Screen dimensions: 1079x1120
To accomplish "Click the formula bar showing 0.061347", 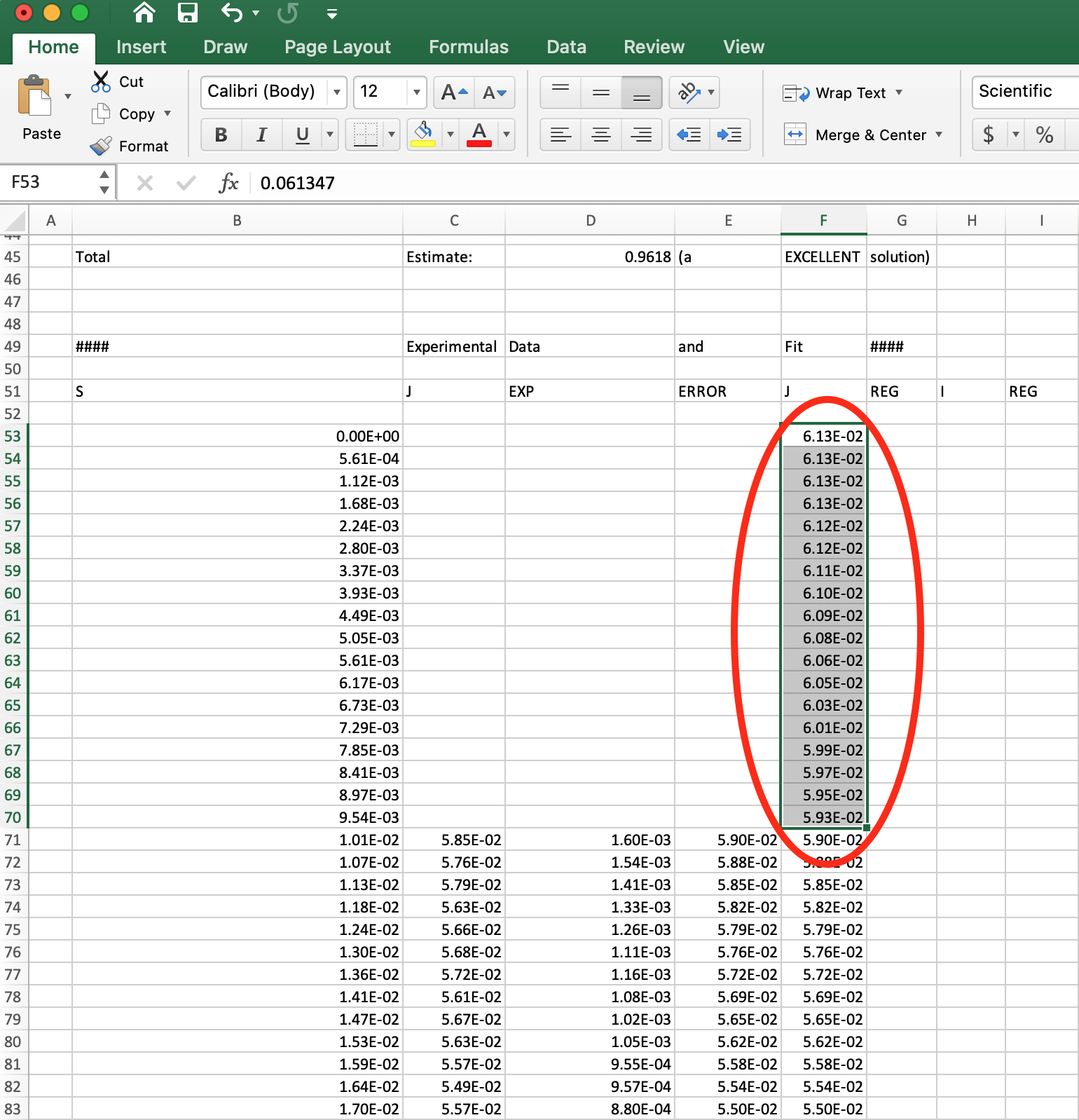I will coord(666,183).
